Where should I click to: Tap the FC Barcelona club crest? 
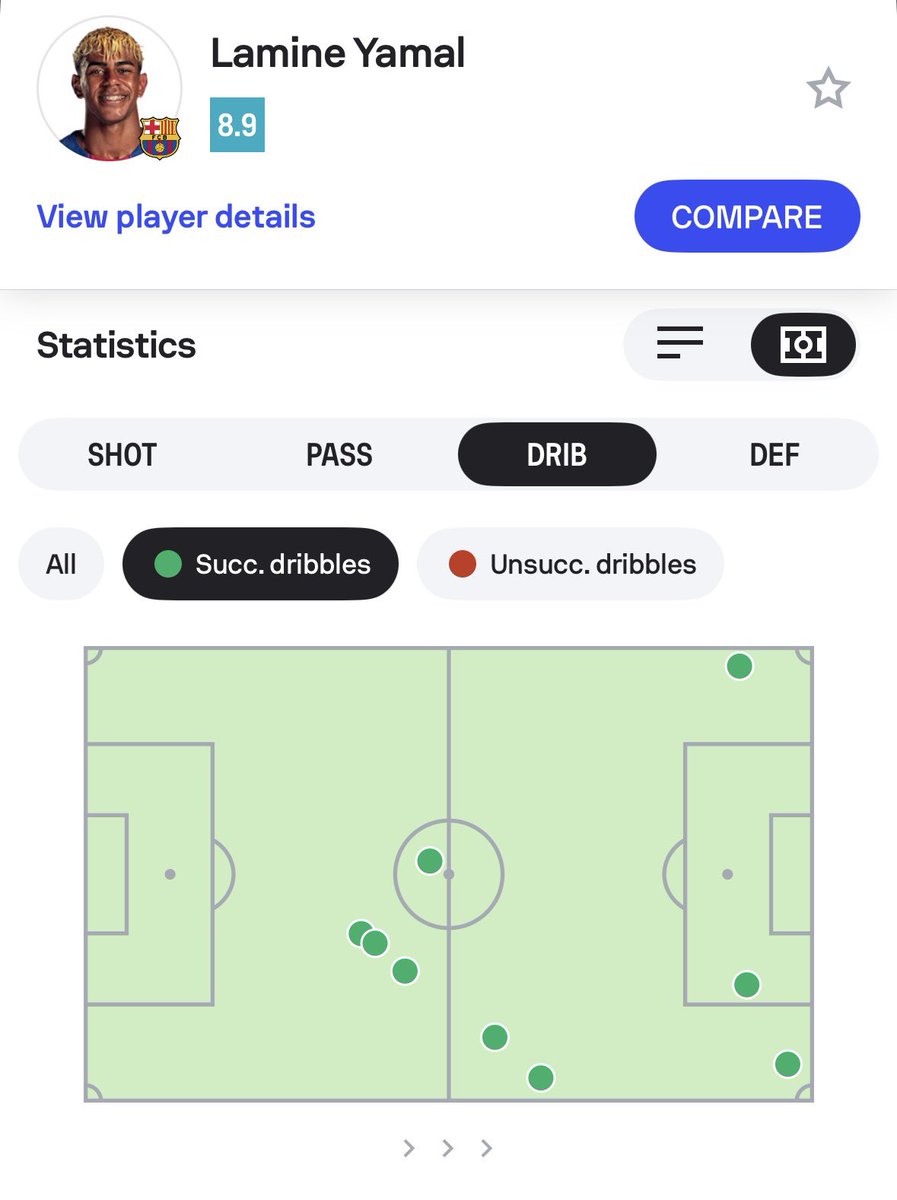coord(159,137)
